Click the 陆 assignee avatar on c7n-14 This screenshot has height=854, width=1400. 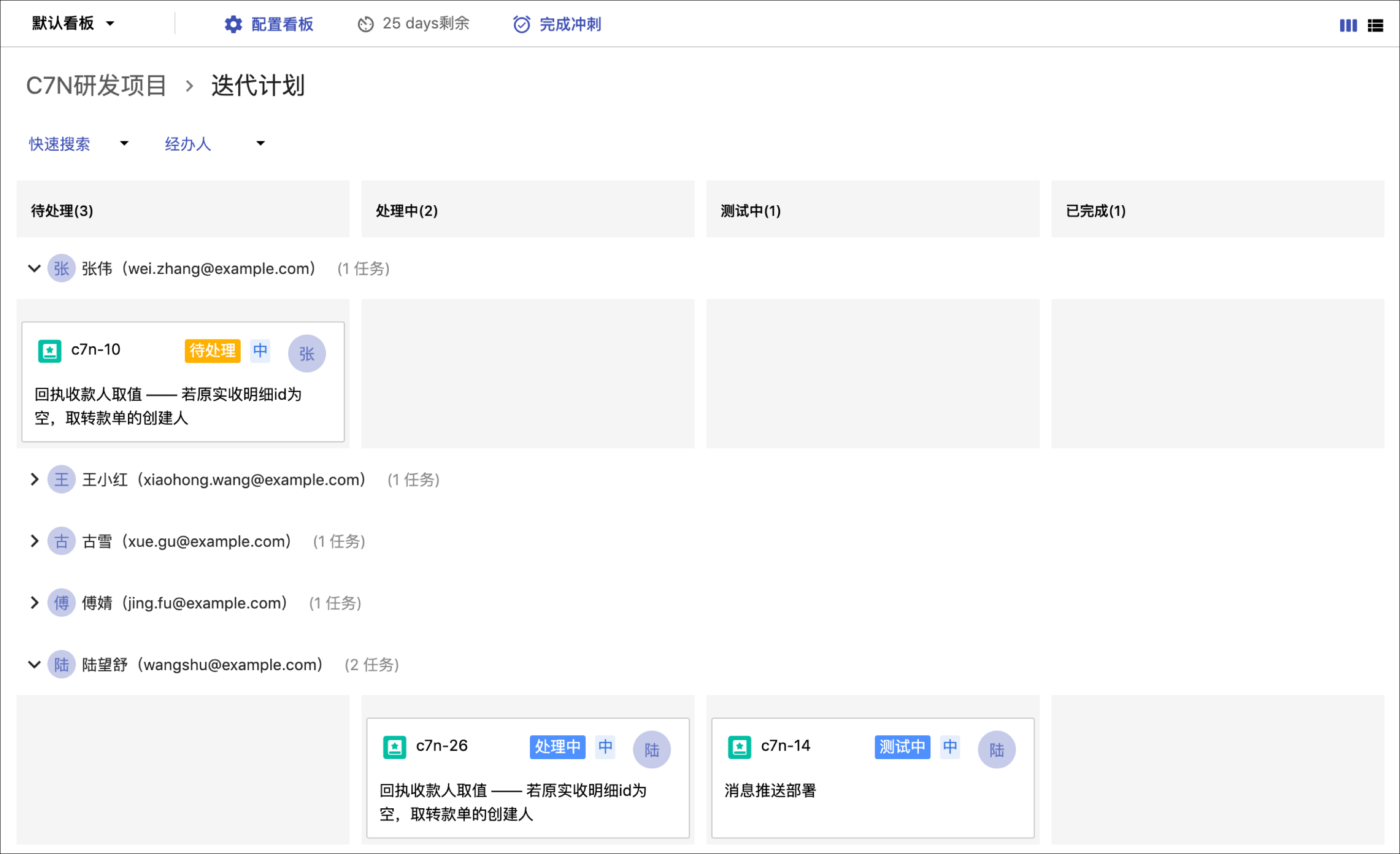tap(997, 749)
